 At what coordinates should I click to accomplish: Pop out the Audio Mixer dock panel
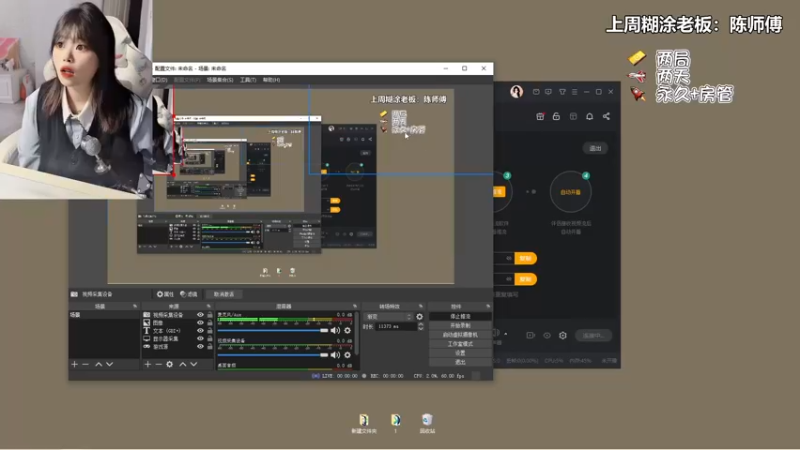point(355,306)
